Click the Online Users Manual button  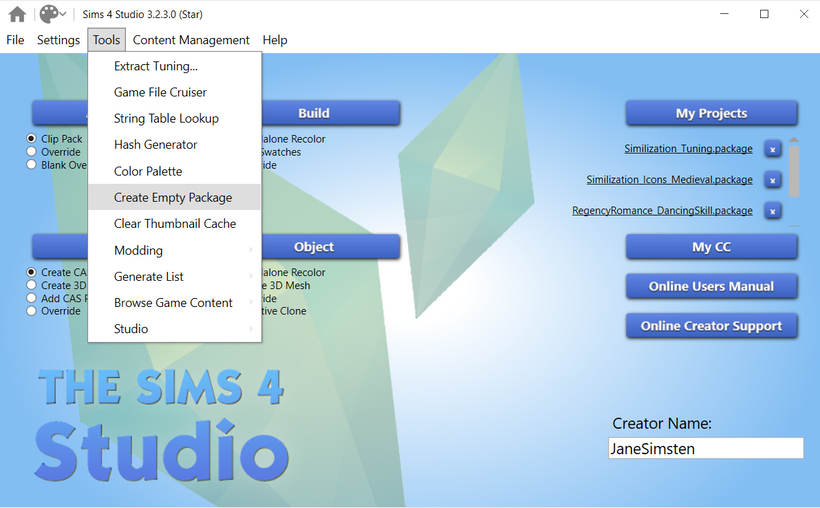pos(711,286)
